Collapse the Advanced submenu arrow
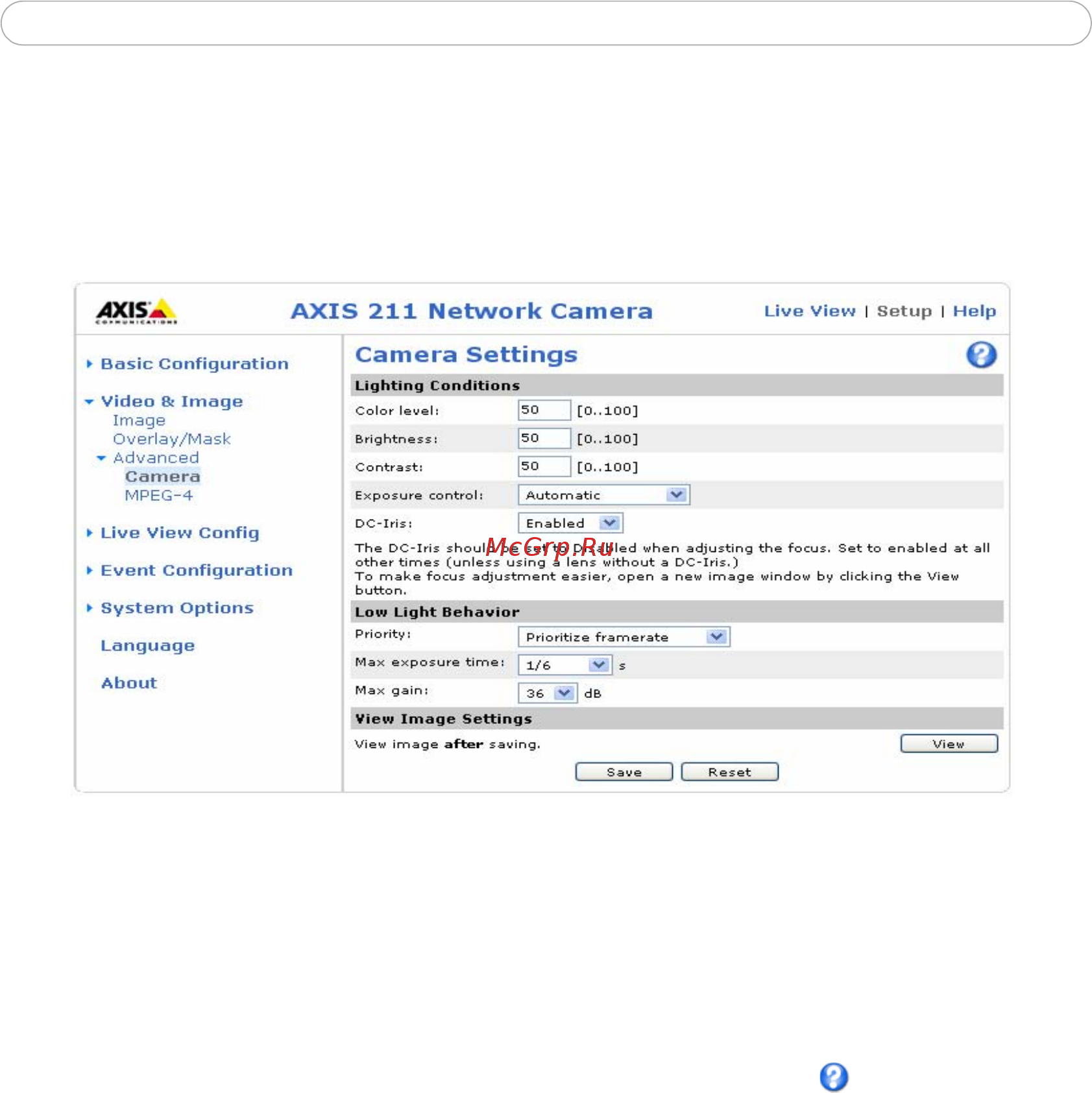1092x1093 pixels. pyautogui.click(x=101, y=458)
